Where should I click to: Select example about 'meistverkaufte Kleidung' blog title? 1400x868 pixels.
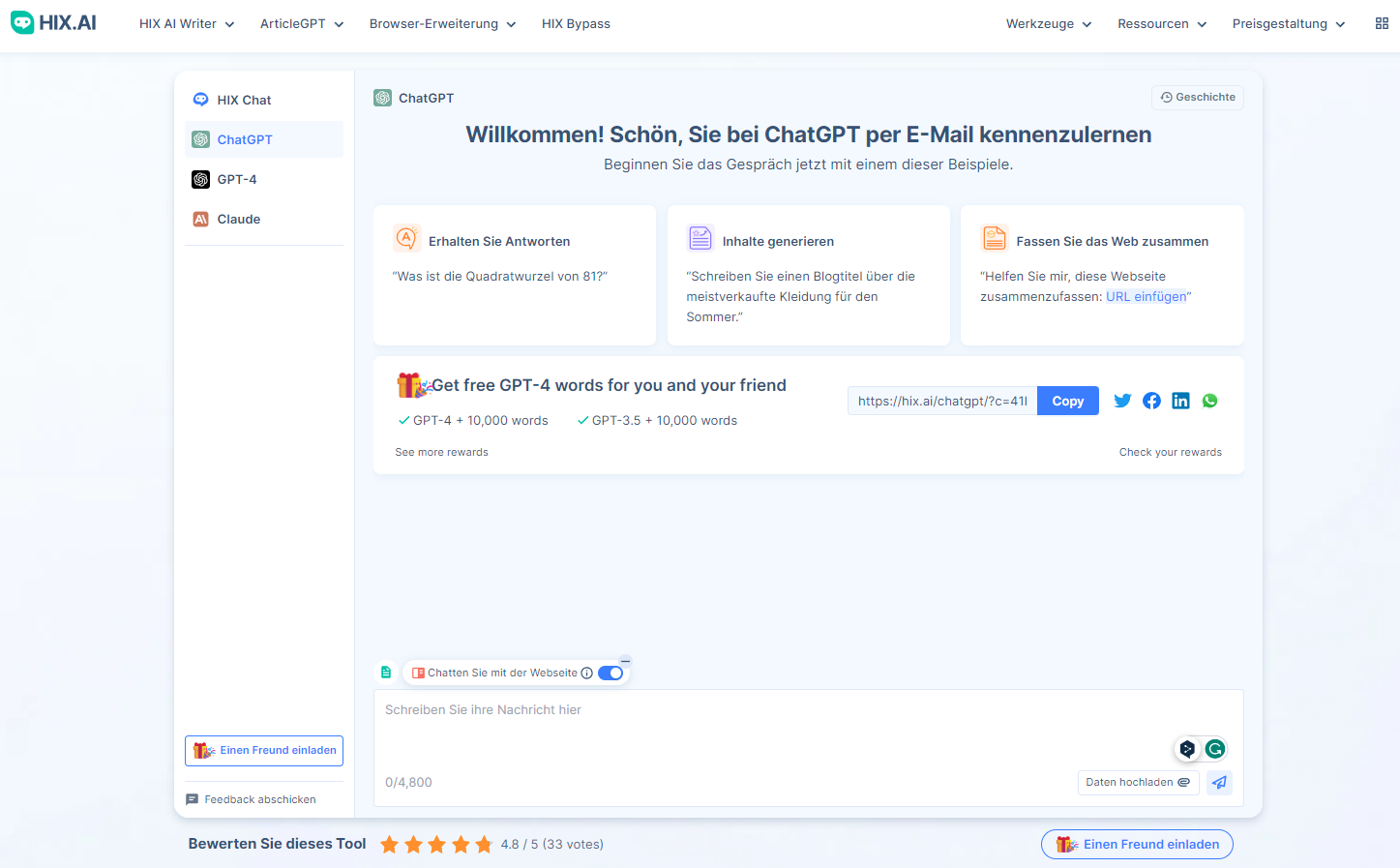click(x=801, y=296)
